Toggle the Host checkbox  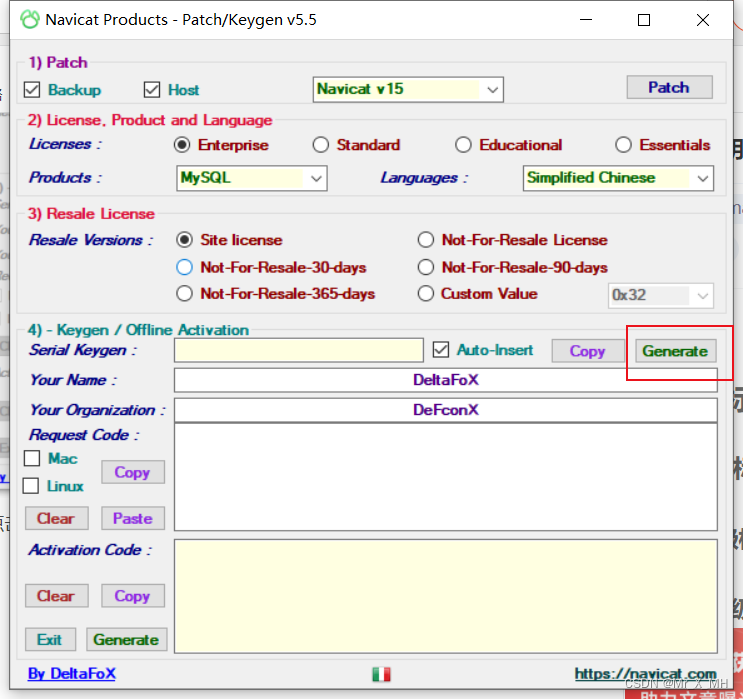click(x=152, y=90)
